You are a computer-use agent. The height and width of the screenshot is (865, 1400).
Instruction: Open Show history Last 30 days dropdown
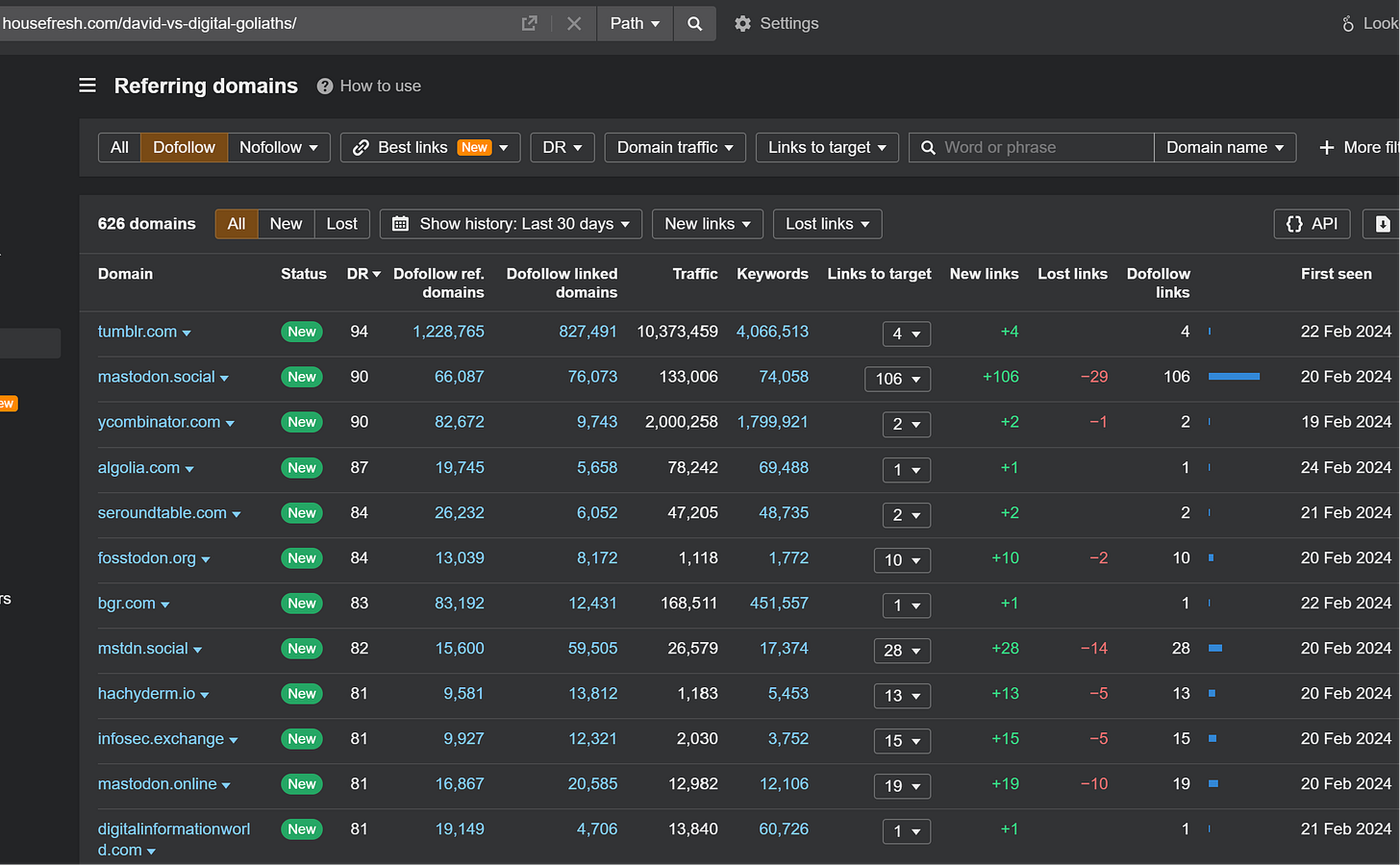pyautogui.click(x=512, y=224)
